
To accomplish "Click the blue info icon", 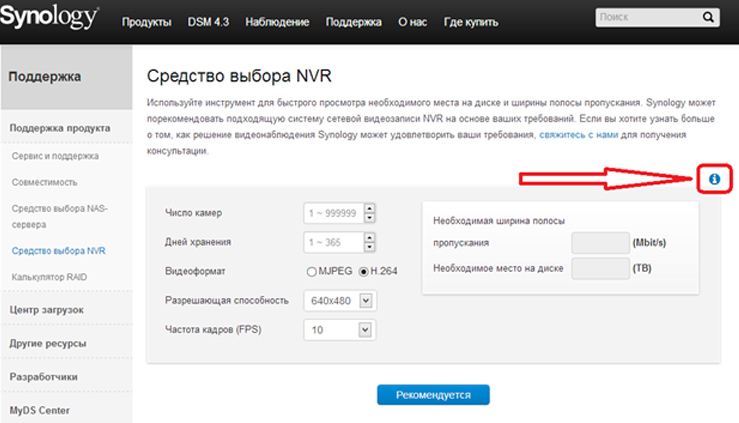I will point(714,179).
